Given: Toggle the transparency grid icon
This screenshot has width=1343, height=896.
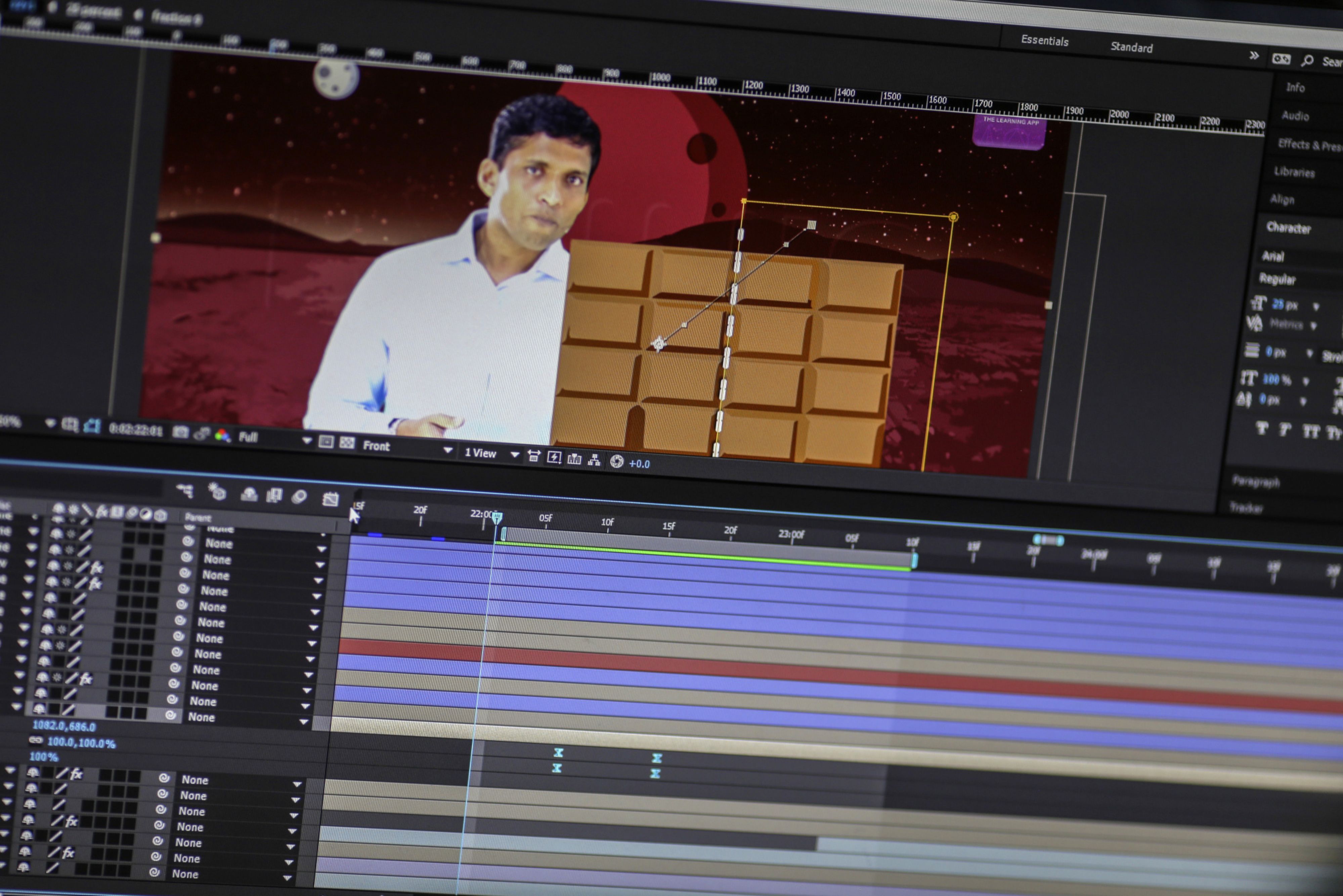Looking at the screenshot, I should tap(347, 443).
